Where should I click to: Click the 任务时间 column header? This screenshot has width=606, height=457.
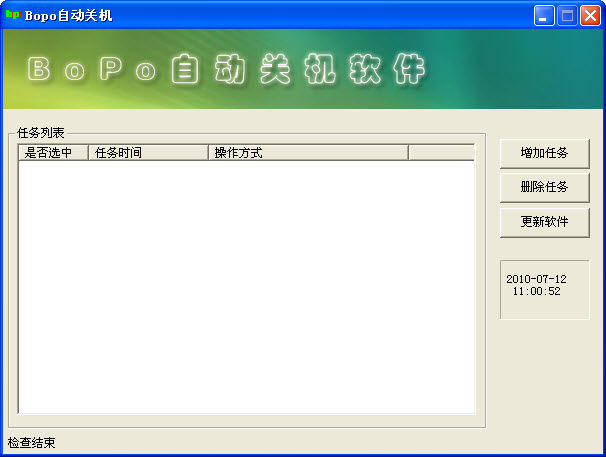[148, 153]
